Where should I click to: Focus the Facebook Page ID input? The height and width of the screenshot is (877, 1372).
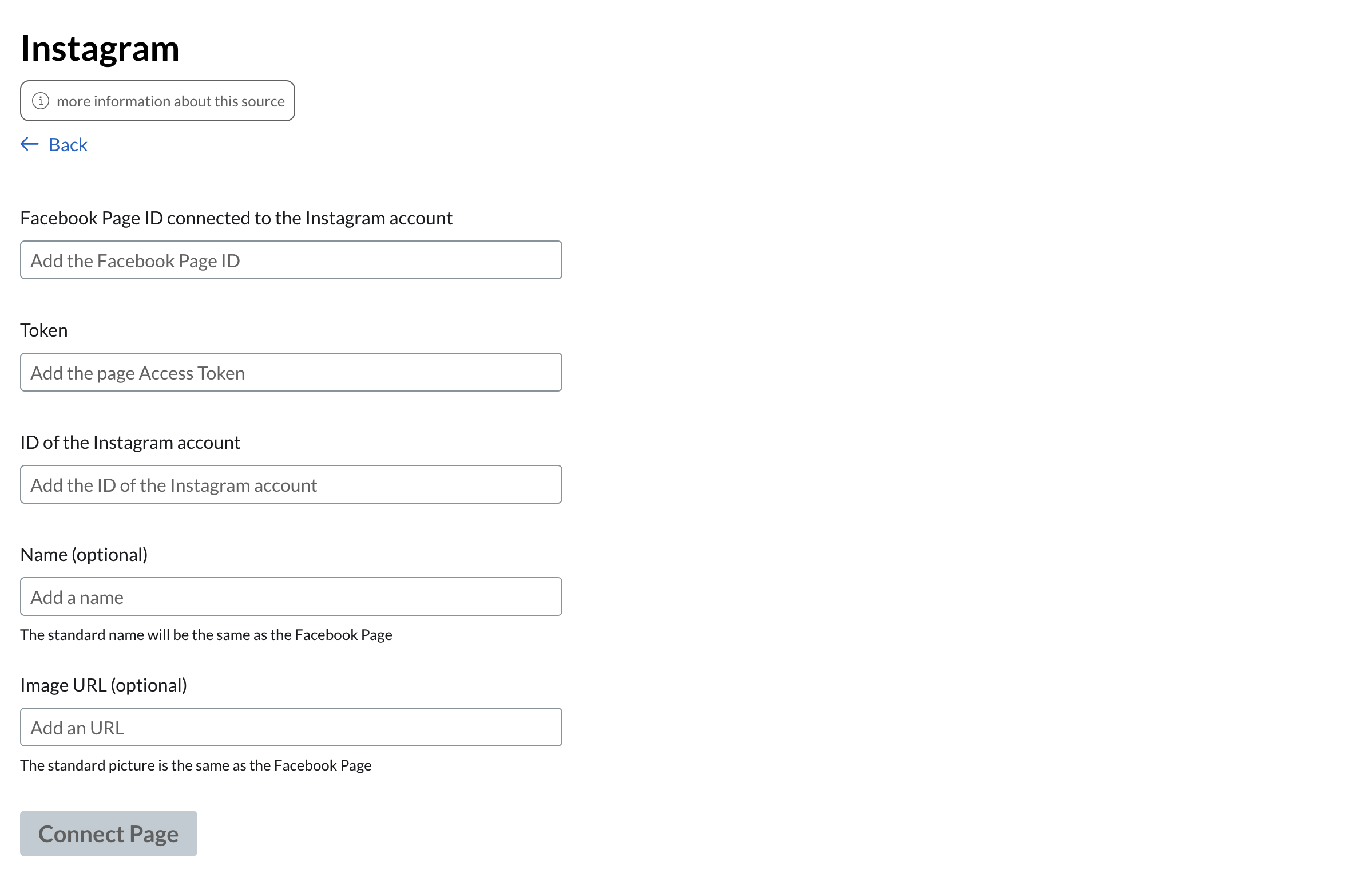(x=291, y=260)
